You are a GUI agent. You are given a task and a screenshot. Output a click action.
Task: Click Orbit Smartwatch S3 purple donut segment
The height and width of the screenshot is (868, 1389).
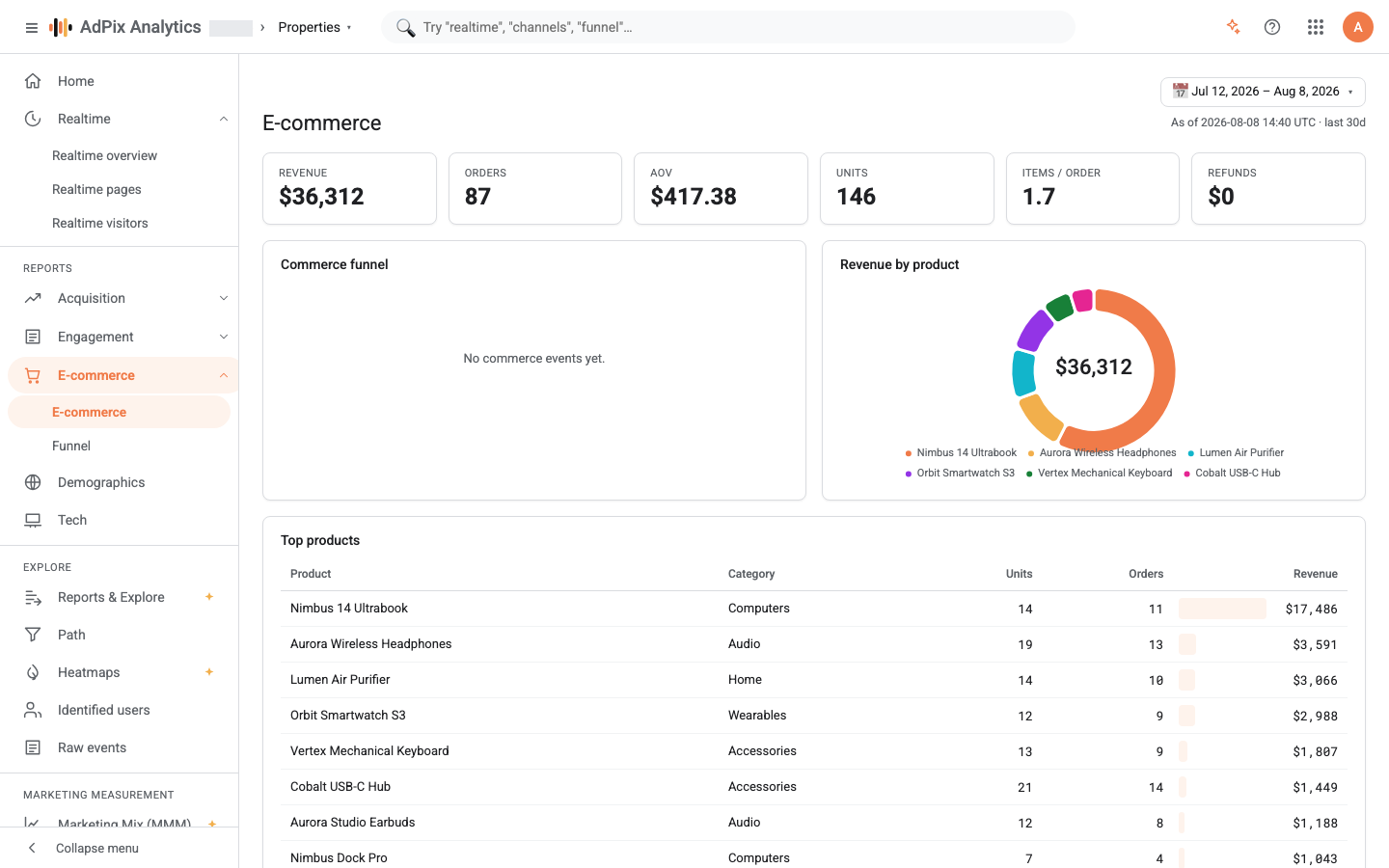(1035, 330)
